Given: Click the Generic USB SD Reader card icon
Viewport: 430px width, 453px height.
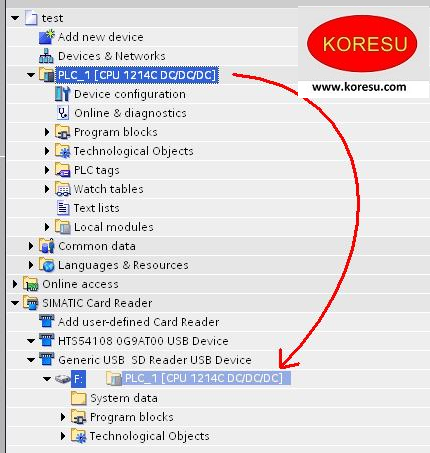Looking at the screenshot, I should click(x=46, y=360).
